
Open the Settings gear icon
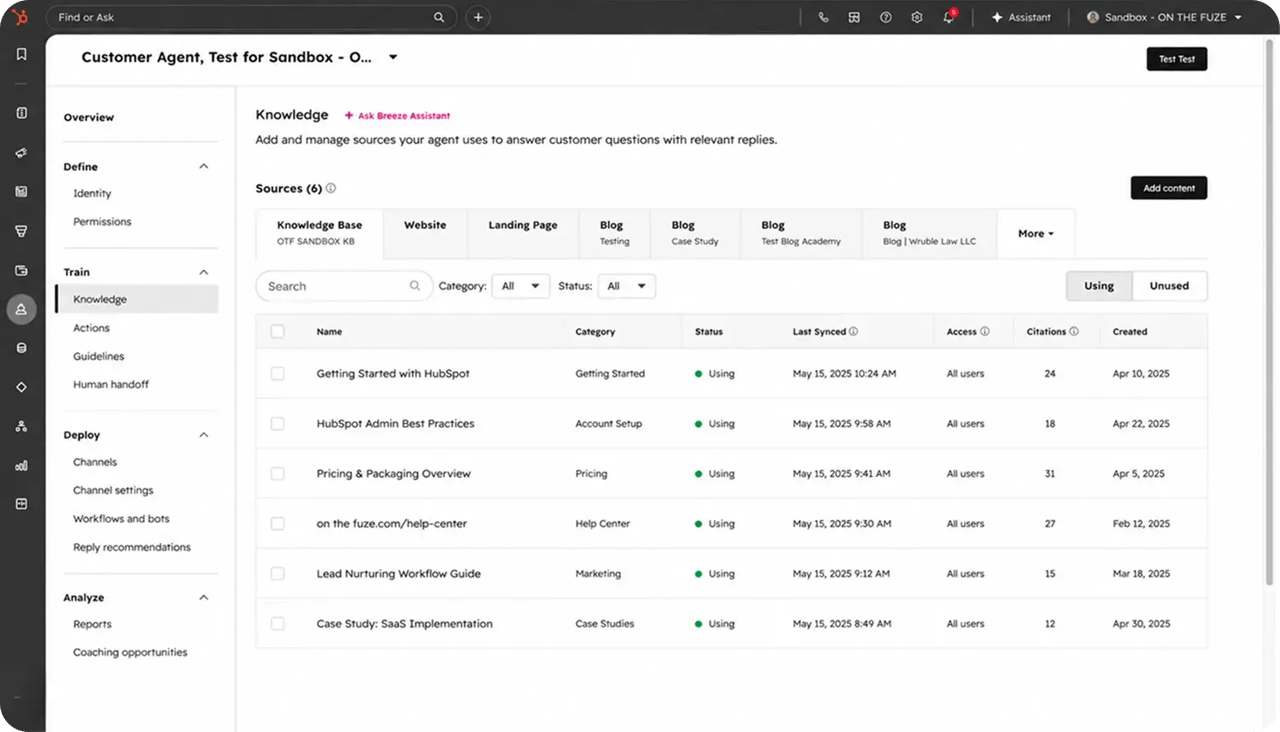click(916, 17)
